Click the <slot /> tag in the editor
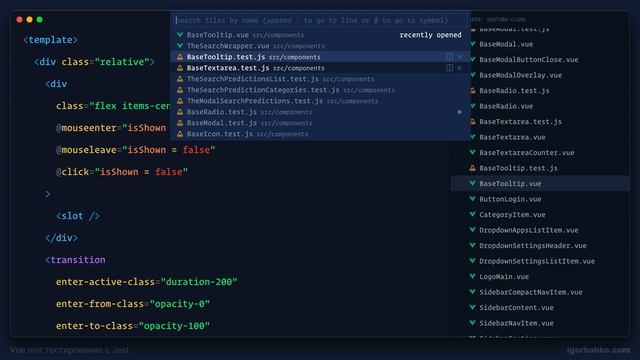Screen dimensions: 640x360 78,216
